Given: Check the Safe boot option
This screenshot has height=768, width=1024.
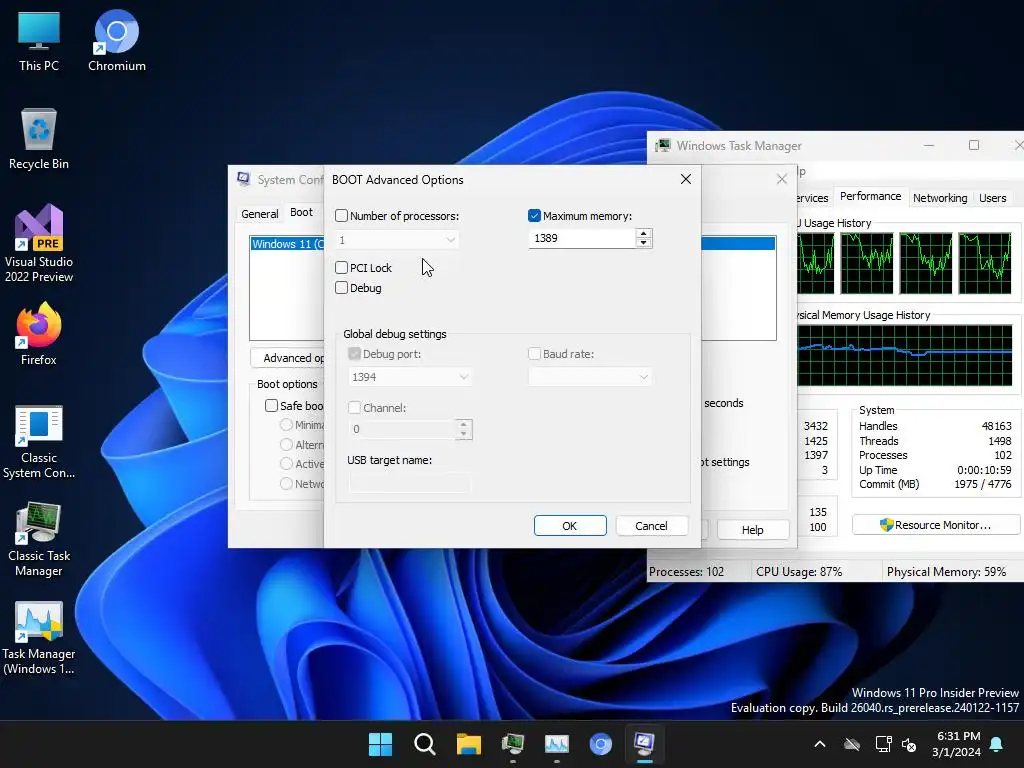Looking at the screenshot, I should [x=271, y=406].
